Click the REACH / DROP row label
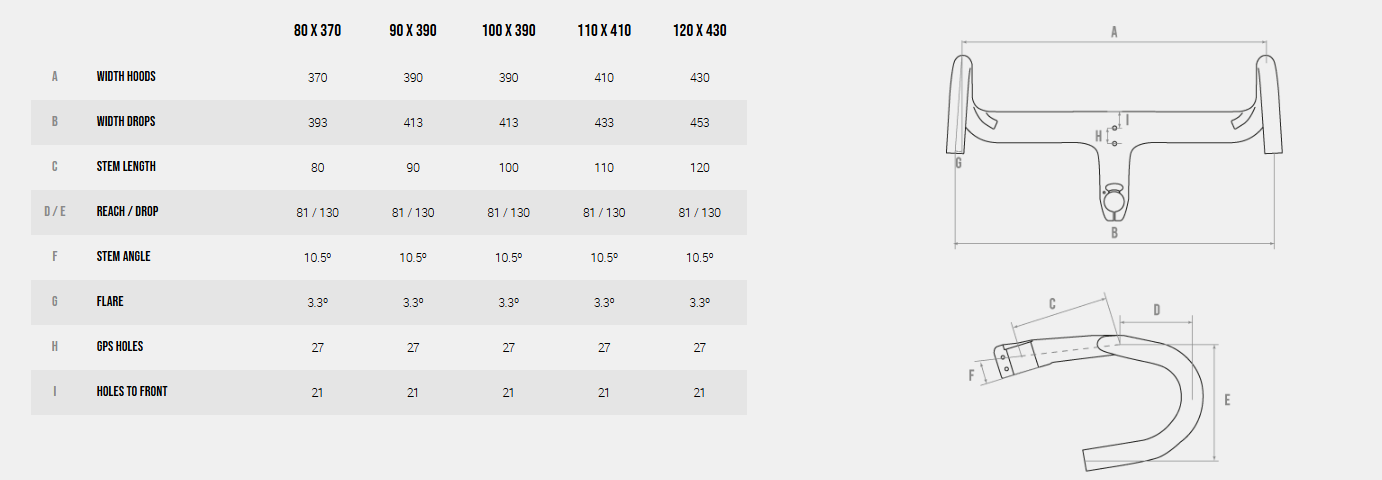This screenshot has height=480, width=1382. (128, 211)
